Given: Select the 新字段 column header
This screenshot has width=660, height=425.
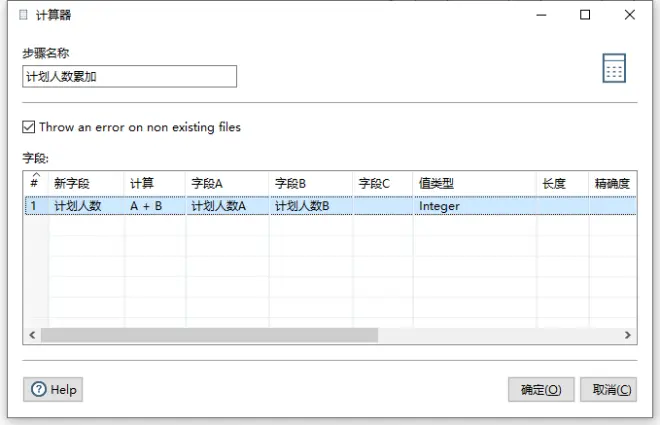Looking at the screenshot, I should (x=86, y=183).
